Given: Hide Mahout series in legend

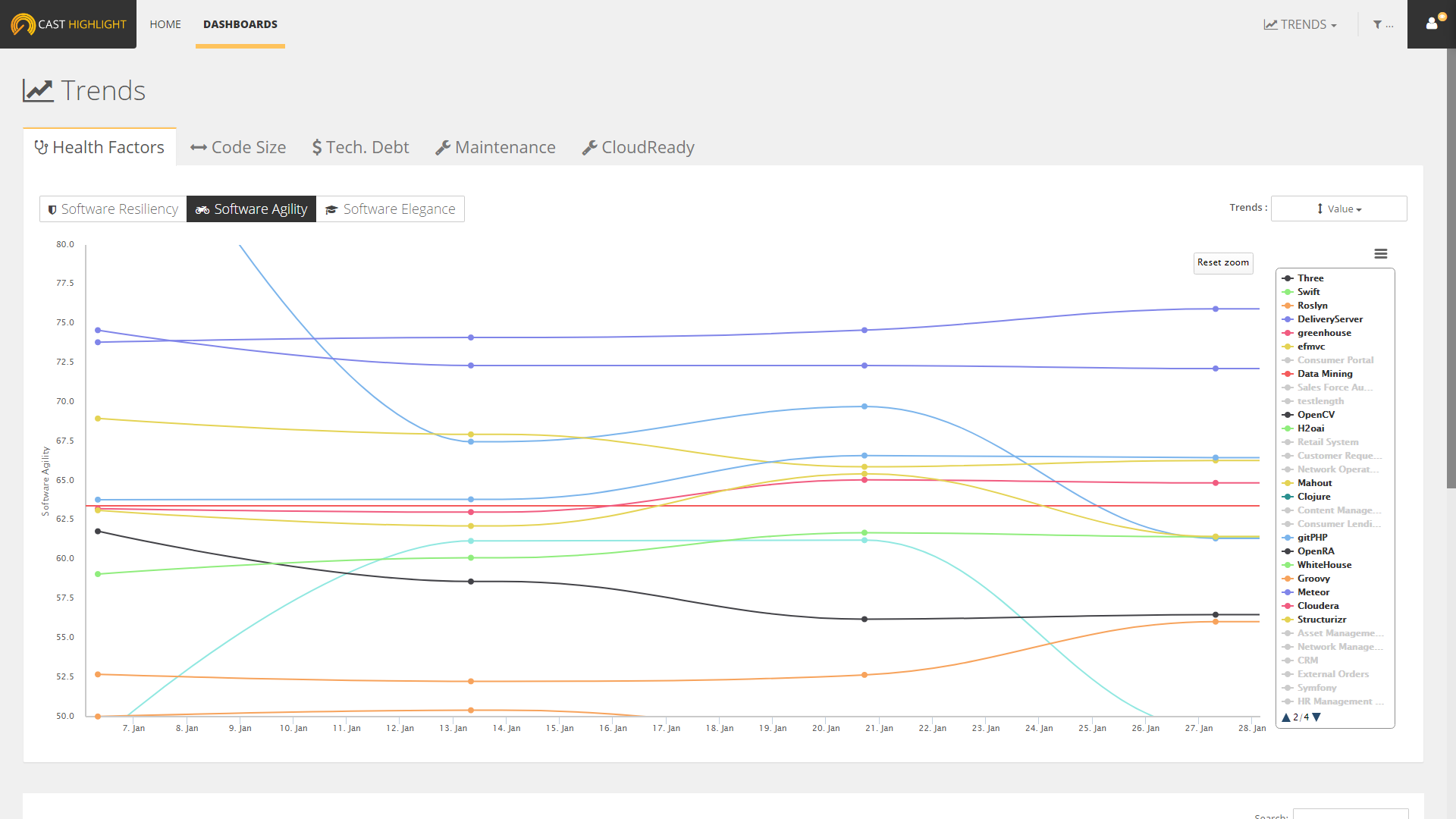Looking at the screenshot, I should tap(1307, 483).
